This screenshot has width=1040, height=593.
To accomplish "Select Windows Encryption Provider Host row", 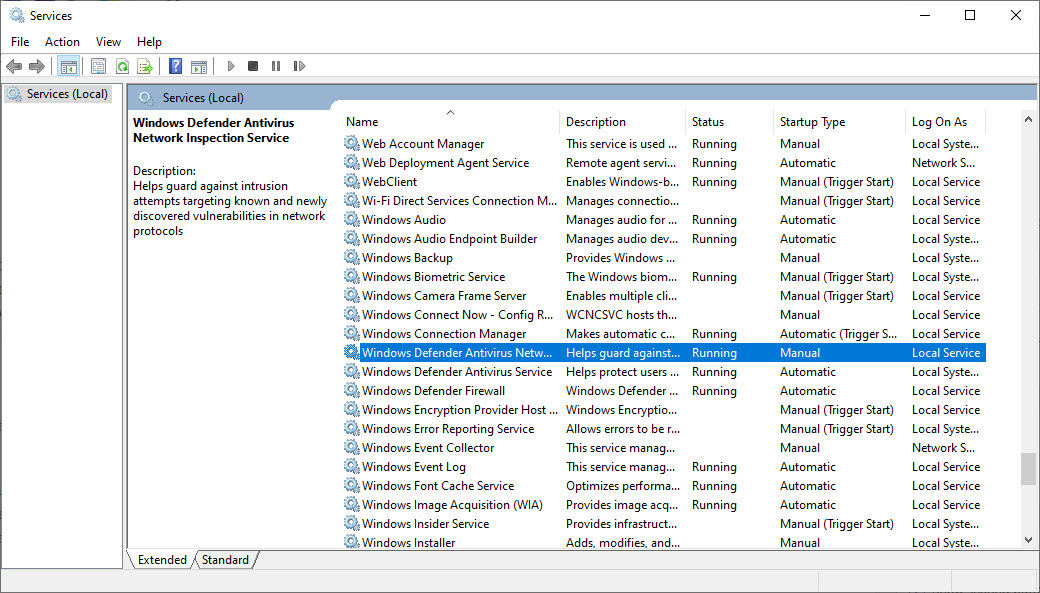I will point(664,410).
